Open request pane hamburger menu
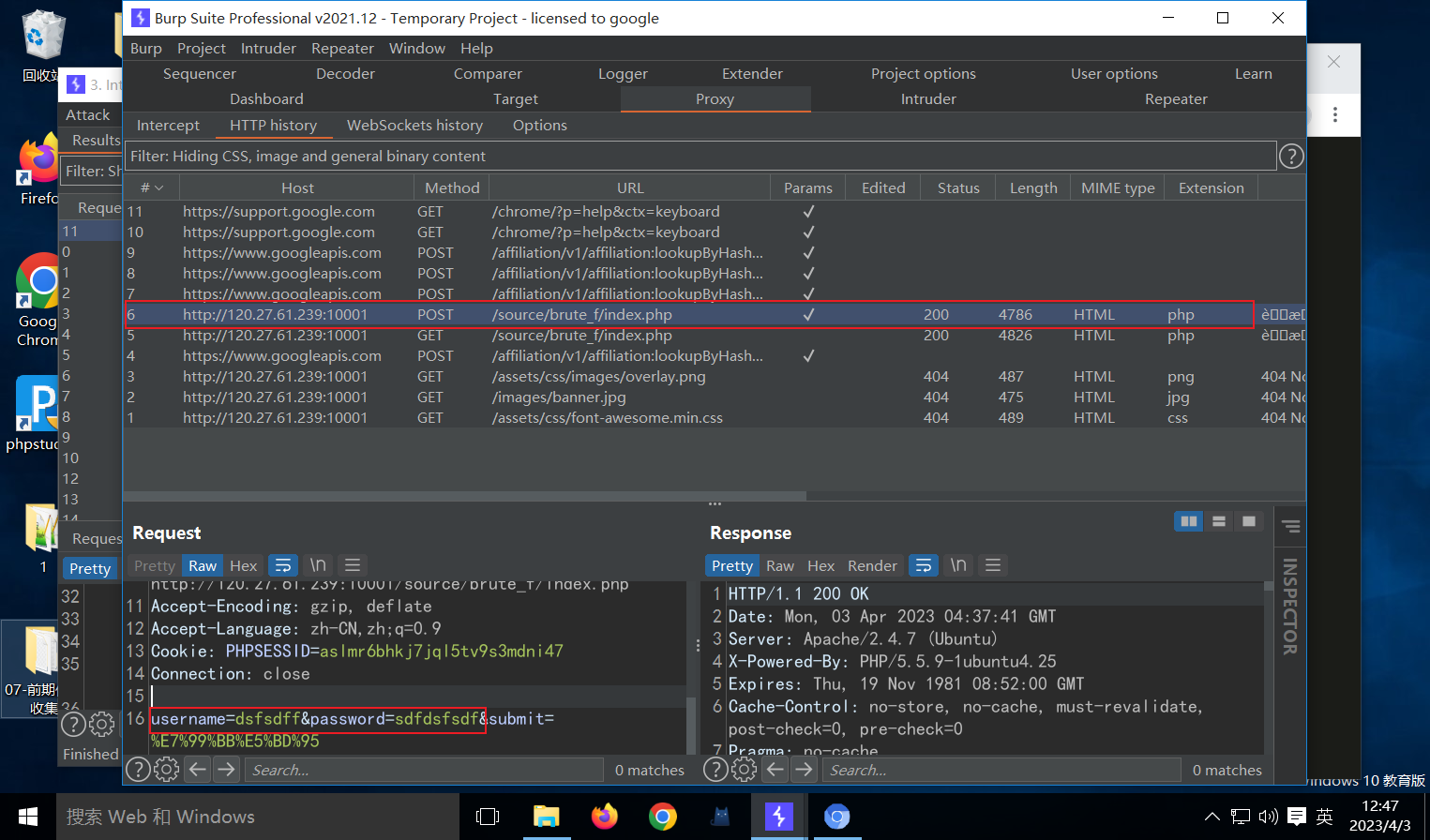Screen dimensions: 1430x840 point(353,565)
